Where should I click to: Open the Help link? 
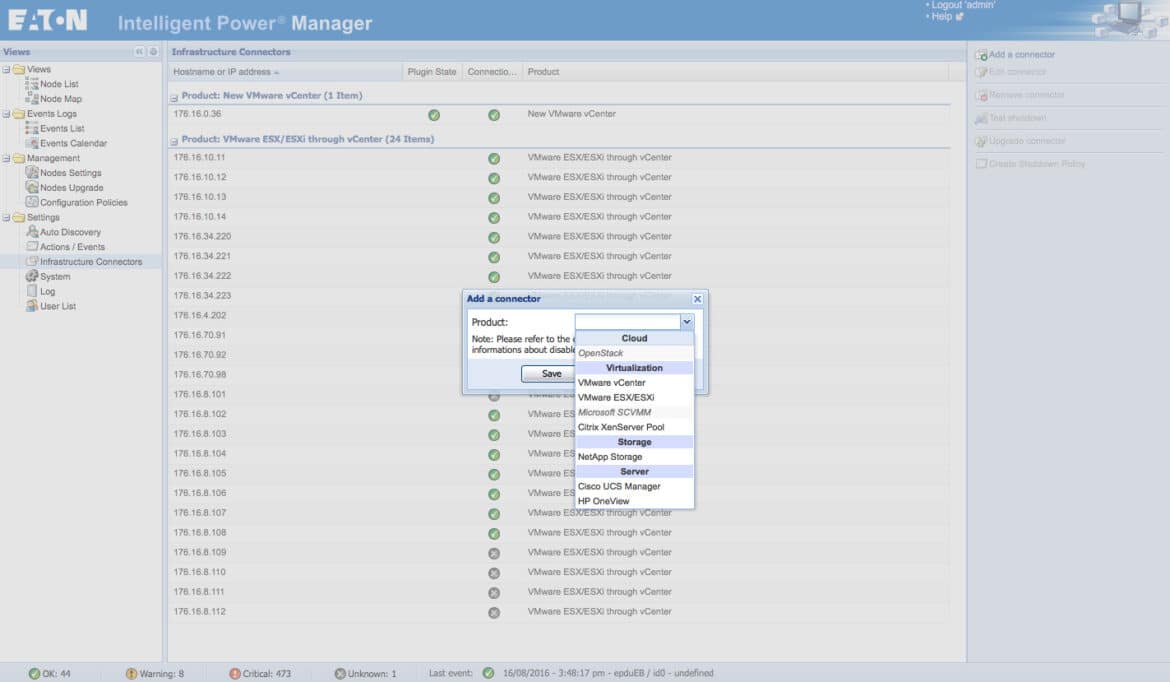coord(942,16)
